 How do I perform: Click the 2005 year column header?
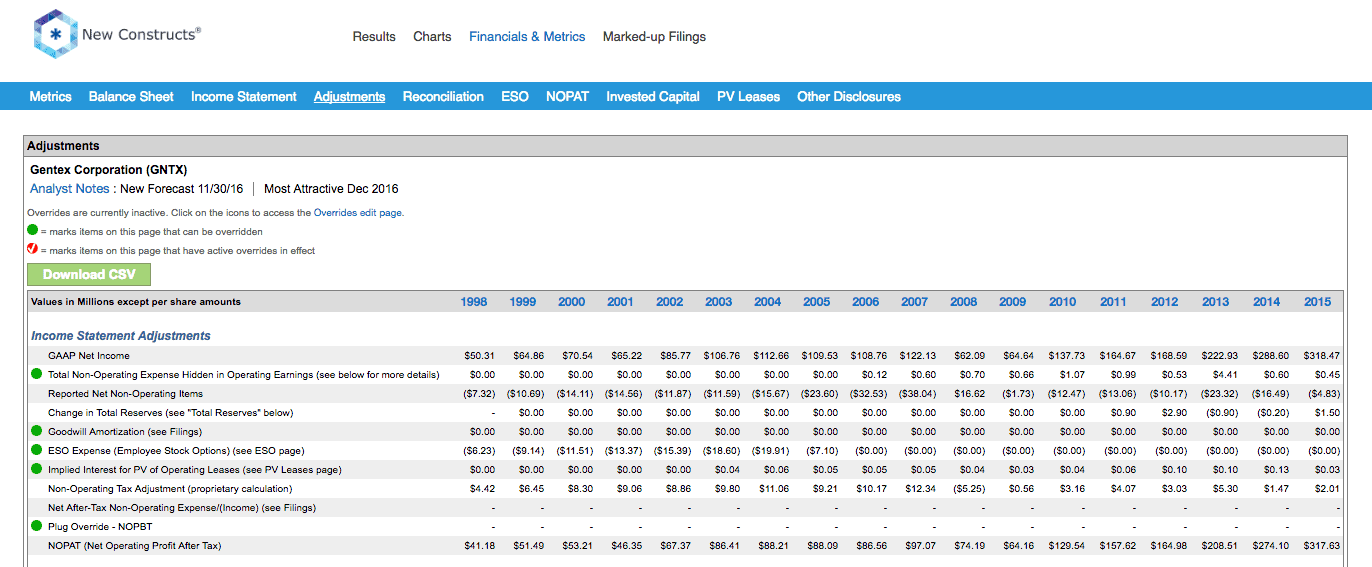[x=816, y=301]
